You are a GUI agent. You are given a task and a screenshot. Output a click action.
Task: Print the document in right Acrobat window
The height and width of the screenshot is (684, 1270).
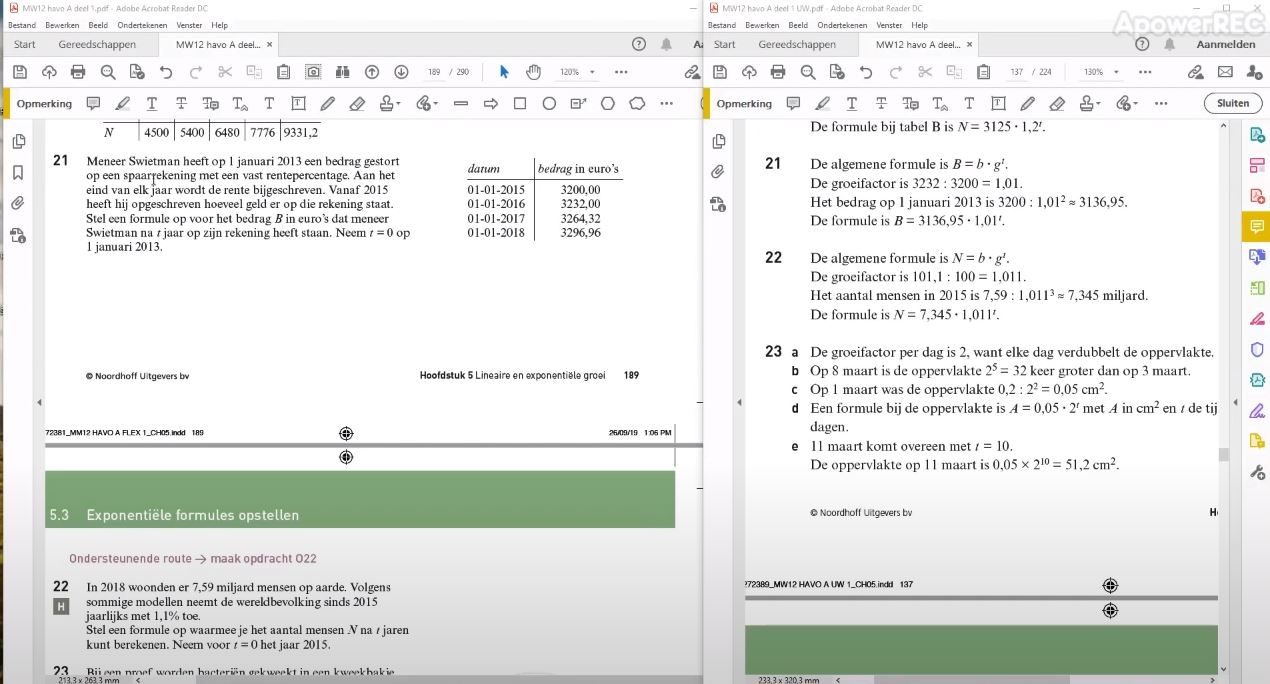point(778,72)
